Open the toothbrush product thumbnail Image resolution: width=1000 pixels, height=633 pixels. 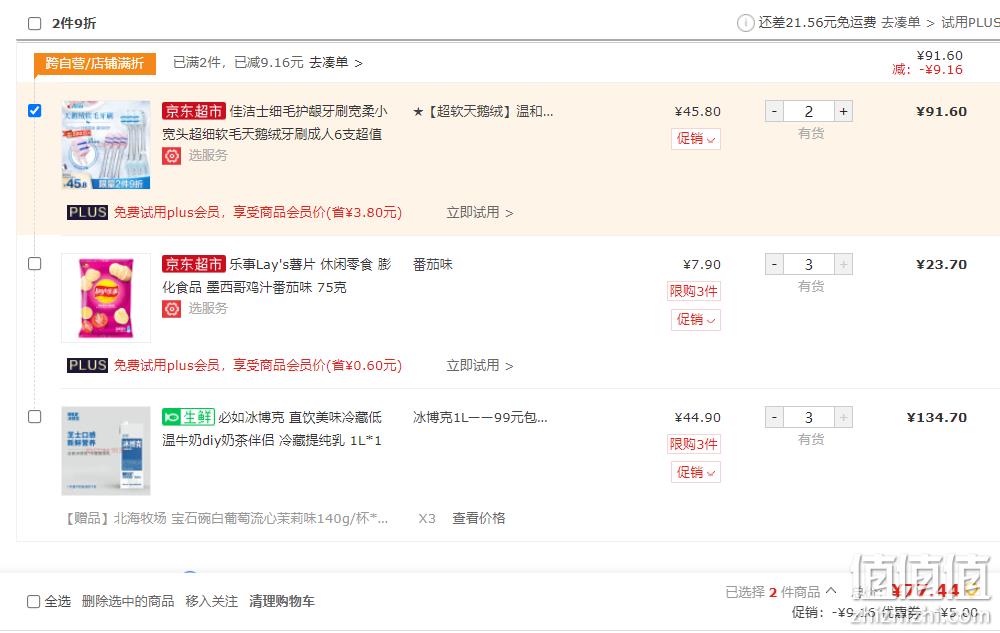click(x=106, y=145)
